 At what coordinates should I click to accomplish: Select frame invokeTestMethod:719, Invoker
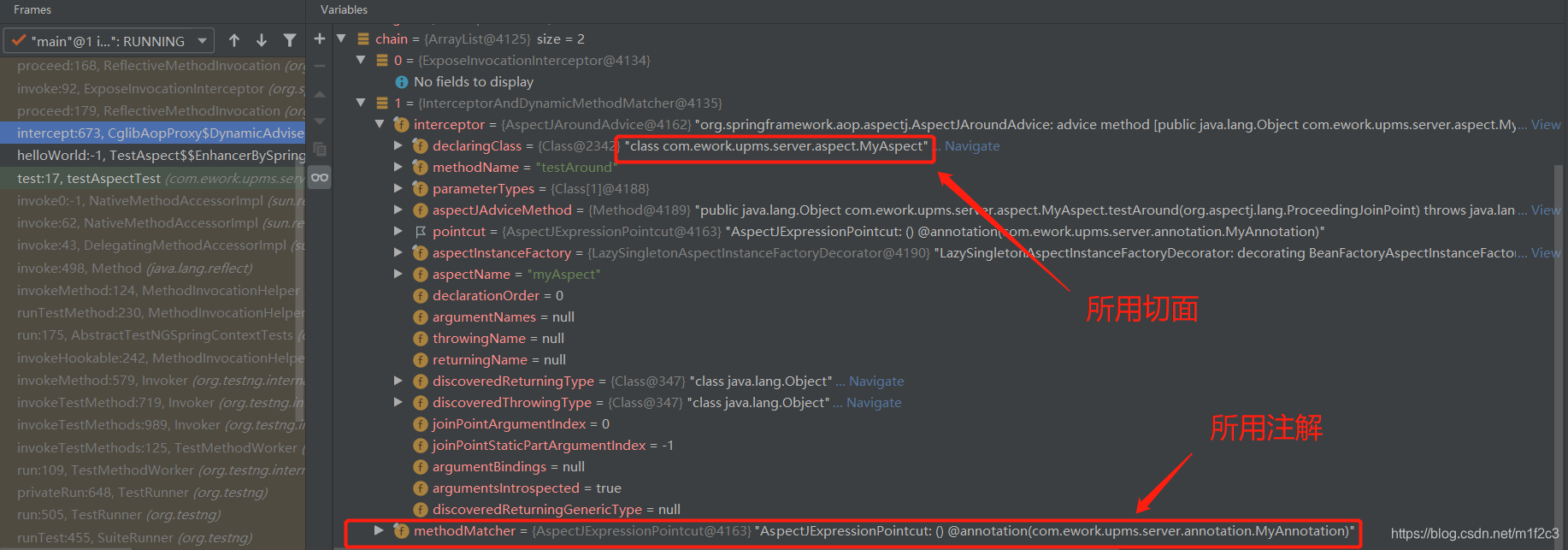click(x=152, y=402)
